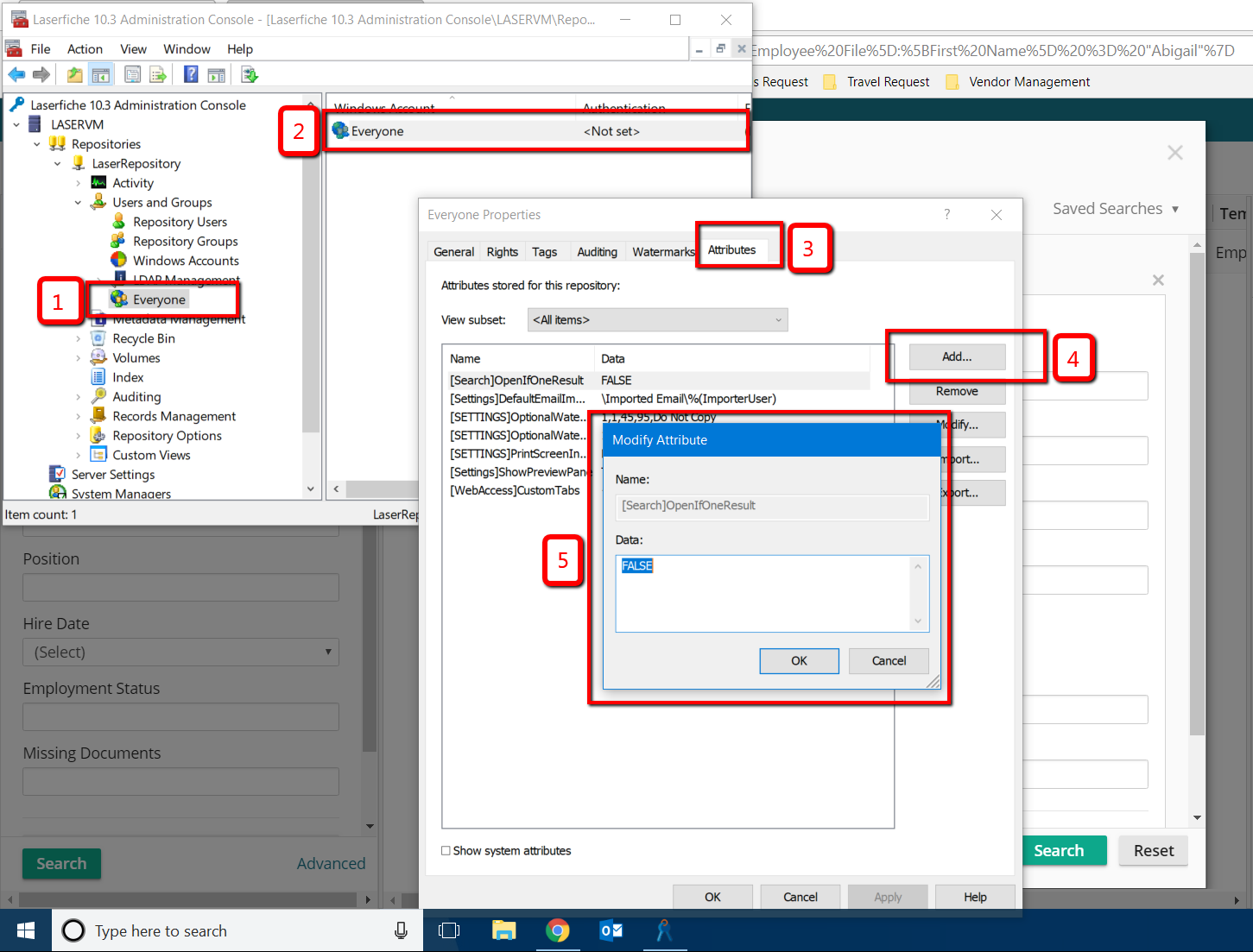This screenshot has height=952, width=1253.
Task: Click the Windows Start button
Action: 26,930
